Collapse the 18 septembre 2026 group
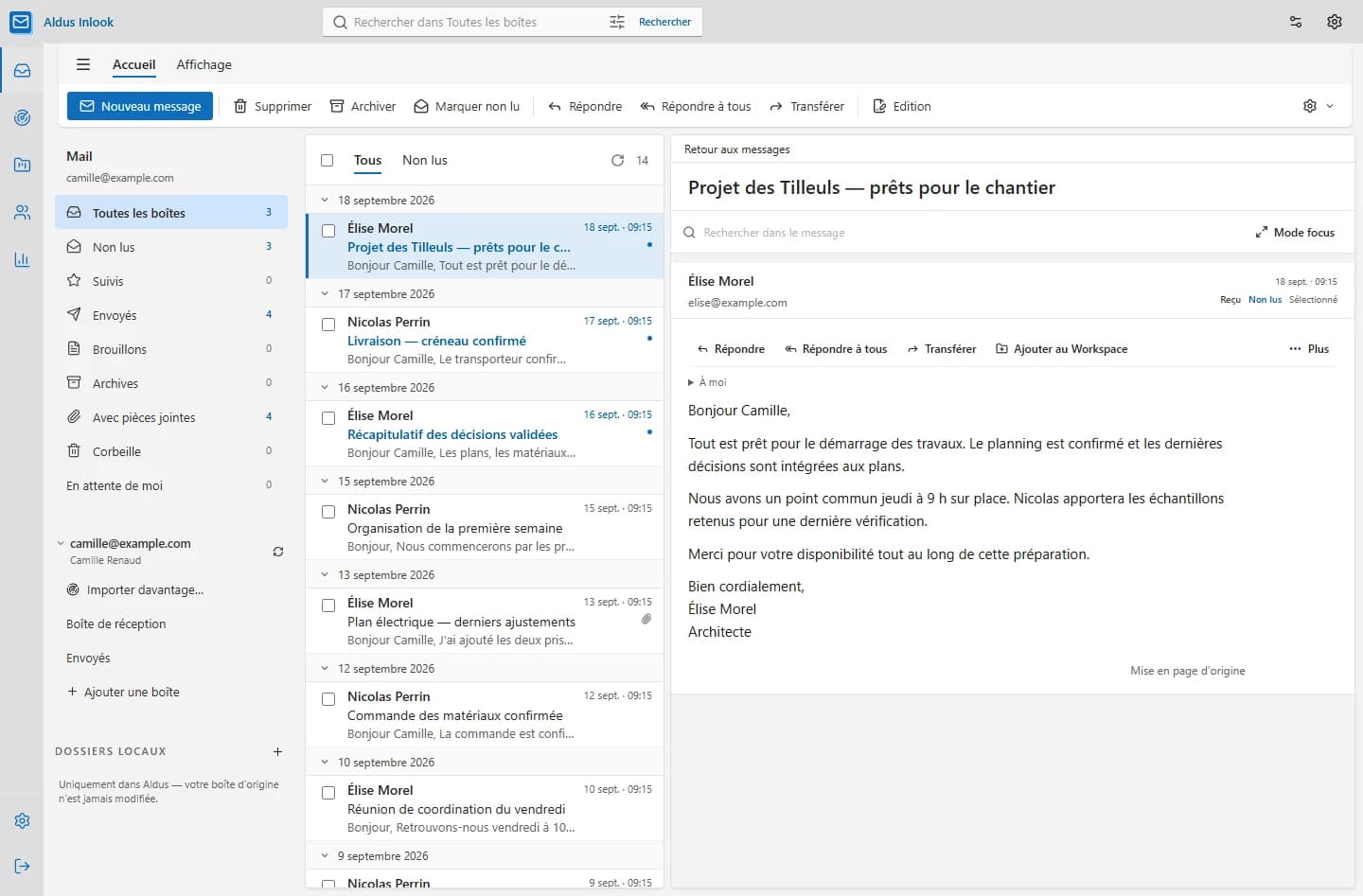 coord(325,201)
